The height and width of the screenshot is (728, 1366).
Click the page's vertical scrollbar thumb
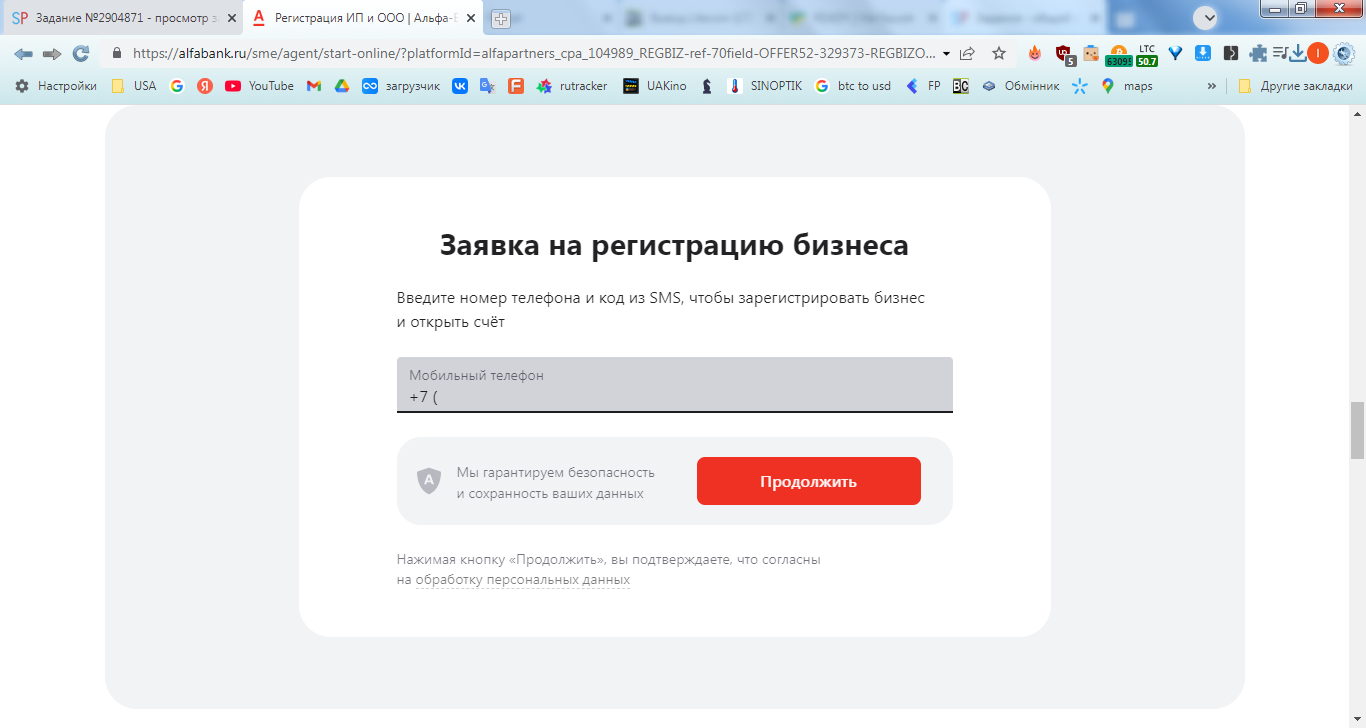[x=1357, y=430]
